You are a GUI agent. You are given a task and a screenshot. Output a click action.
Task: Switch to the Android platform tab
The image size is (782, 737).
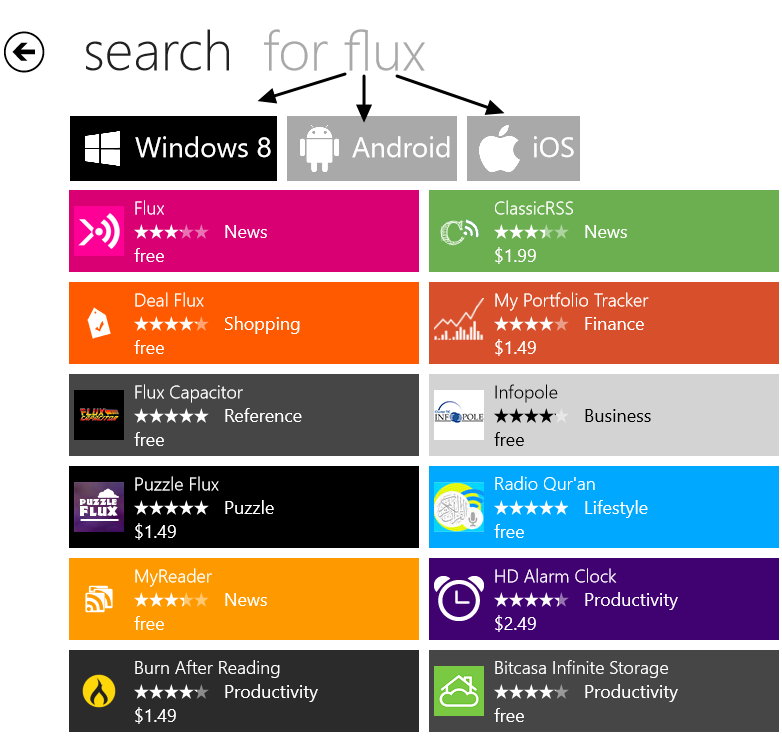click(x=372, y=149)
